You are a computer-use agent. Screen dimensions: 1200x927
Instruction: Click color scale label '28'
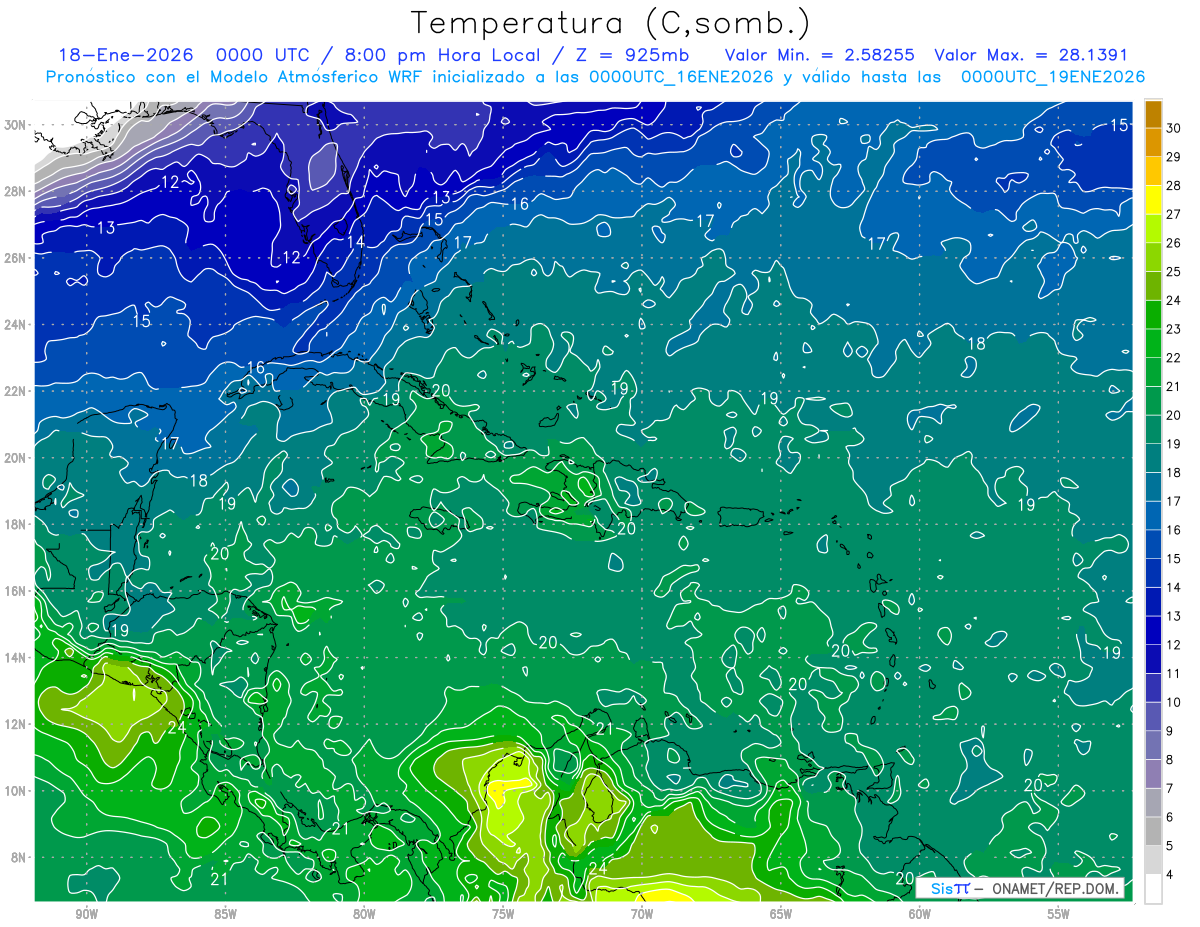click(1174, 185)
